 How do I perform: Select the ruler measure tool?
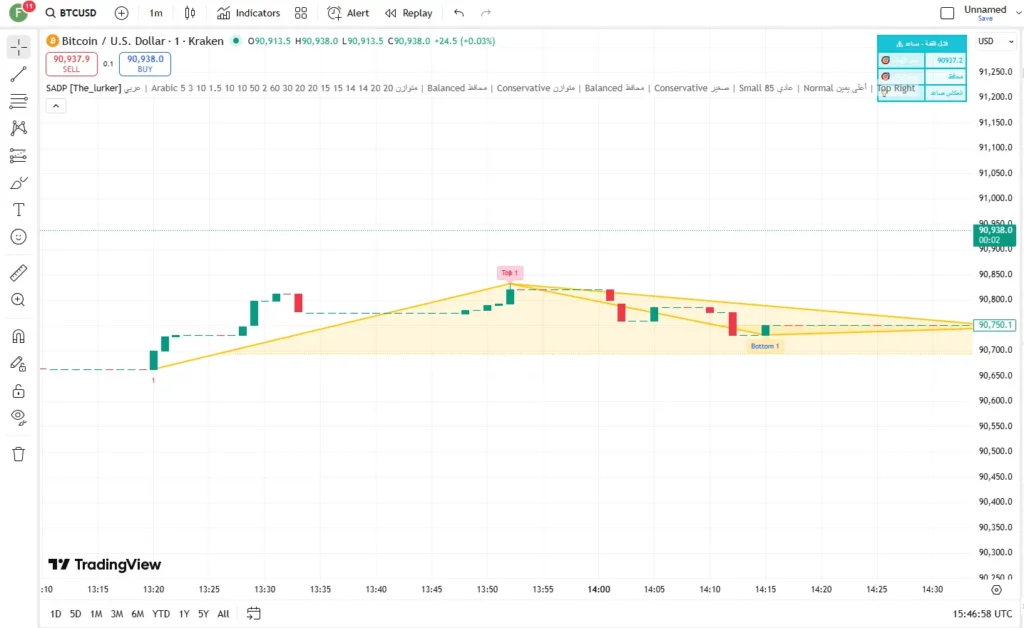point(18,272)
